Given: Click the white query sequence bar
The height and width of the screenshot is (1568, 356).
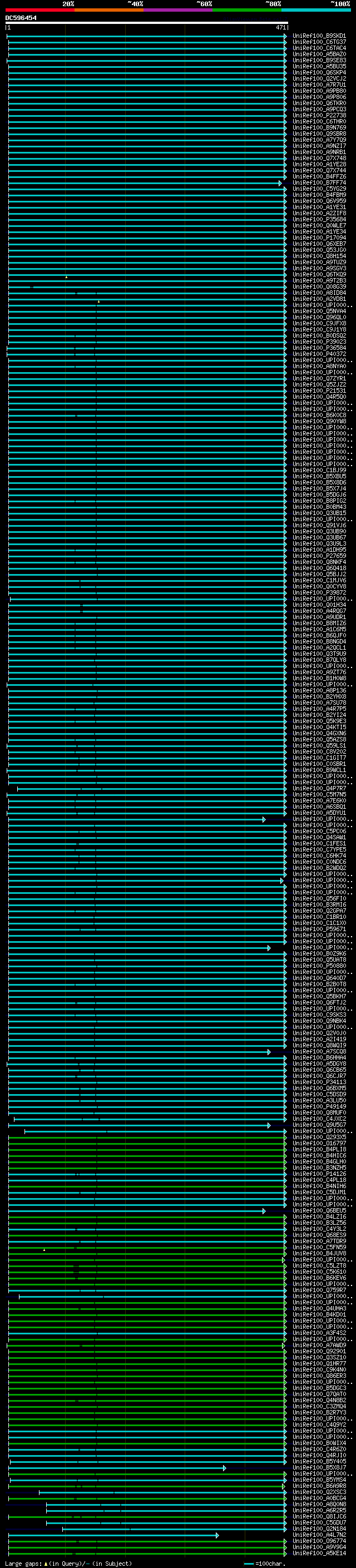Looking at the screenshot, I should pos(147,22).
